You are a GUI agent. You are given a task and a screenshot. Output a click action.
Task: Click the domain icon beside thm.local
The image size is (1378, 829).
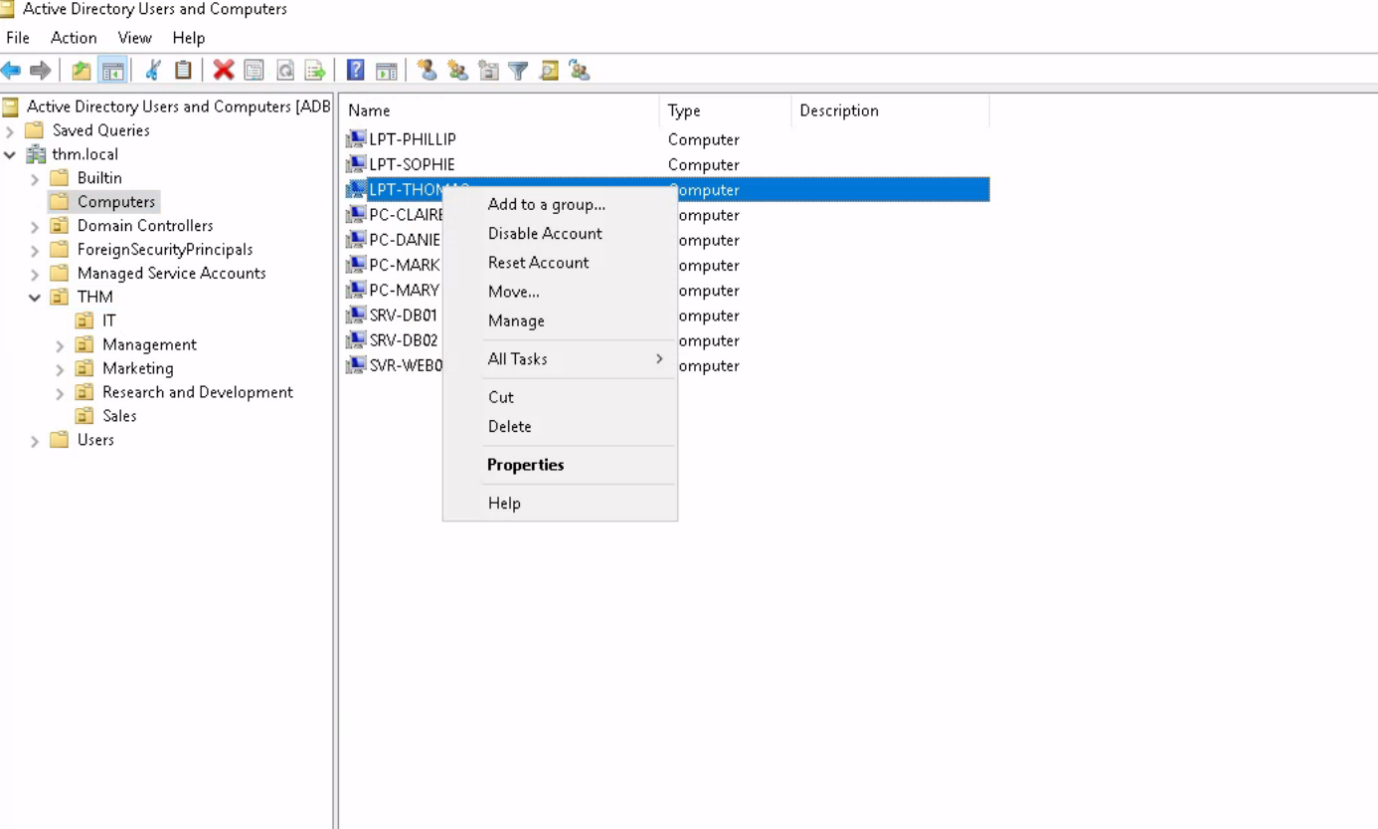[x=36, y=154]
